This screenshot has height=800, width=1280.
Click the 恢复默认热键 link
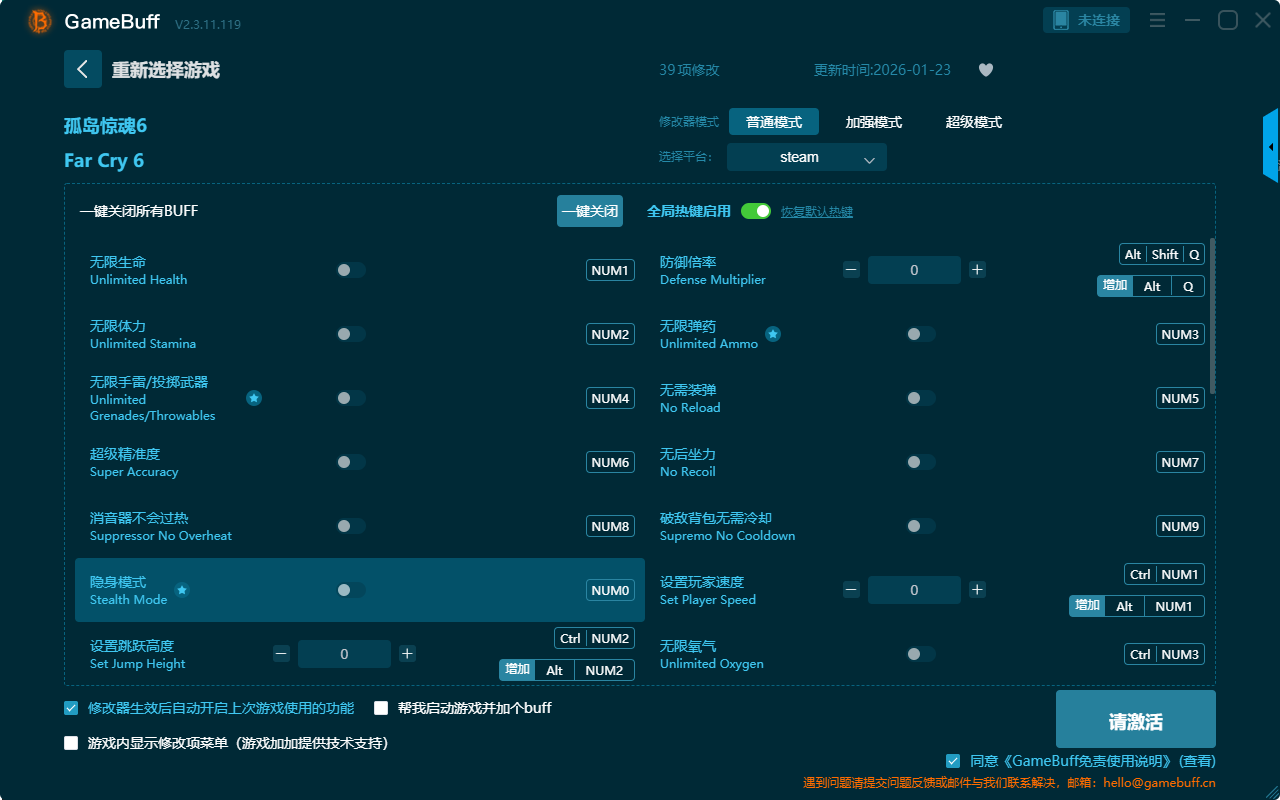tap(816, 212)
